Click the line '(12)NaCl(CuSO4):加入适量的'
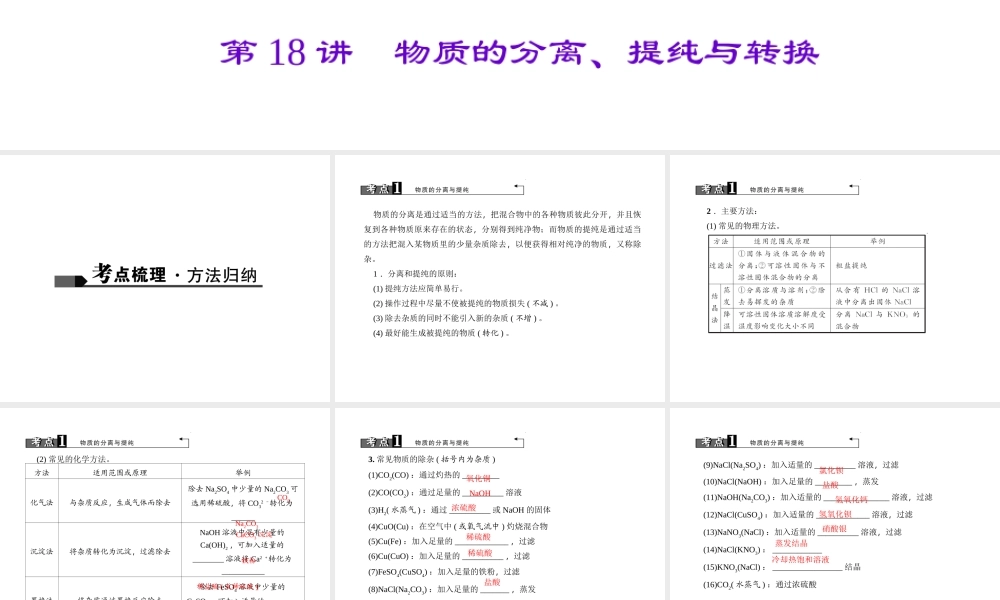Image resolution: width=1000 pixels, height=600 pixels. pos(808,514)
